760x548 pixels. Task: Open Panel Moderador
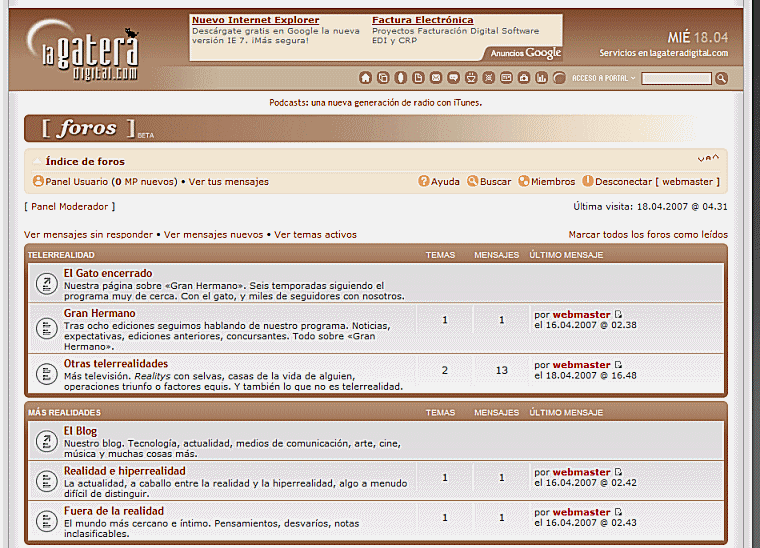(70, 207)
